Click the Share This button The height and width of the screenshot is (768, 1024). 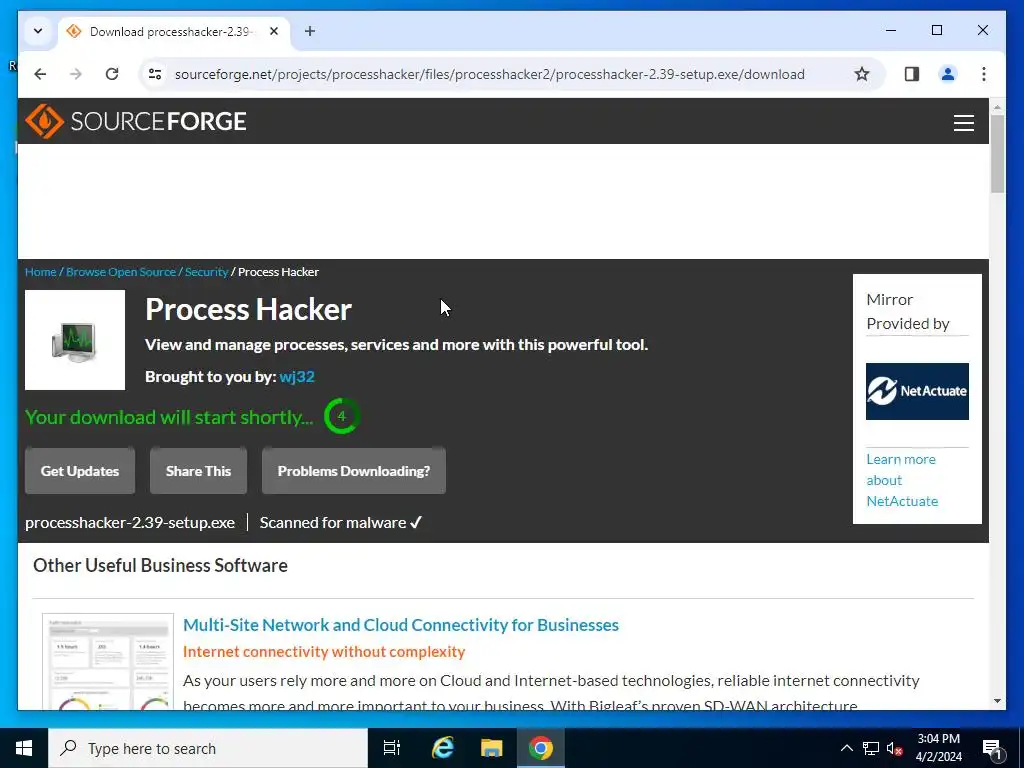click(199, 471)
